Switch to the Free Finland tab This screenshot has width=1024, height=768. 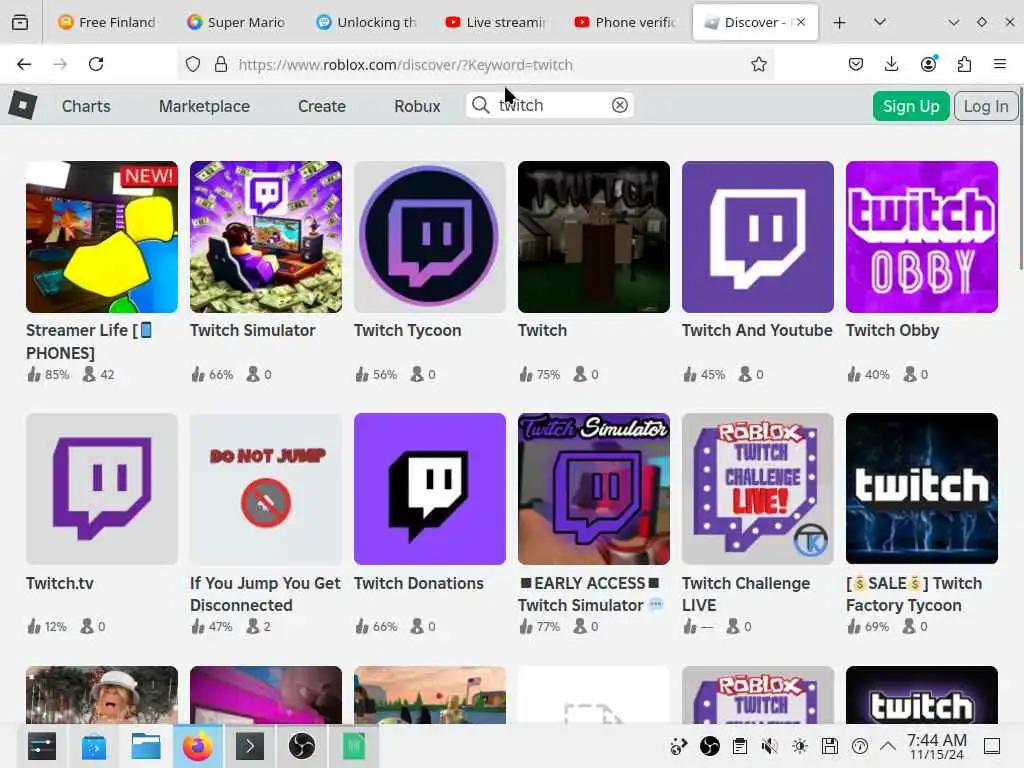(x=107, y=22)
